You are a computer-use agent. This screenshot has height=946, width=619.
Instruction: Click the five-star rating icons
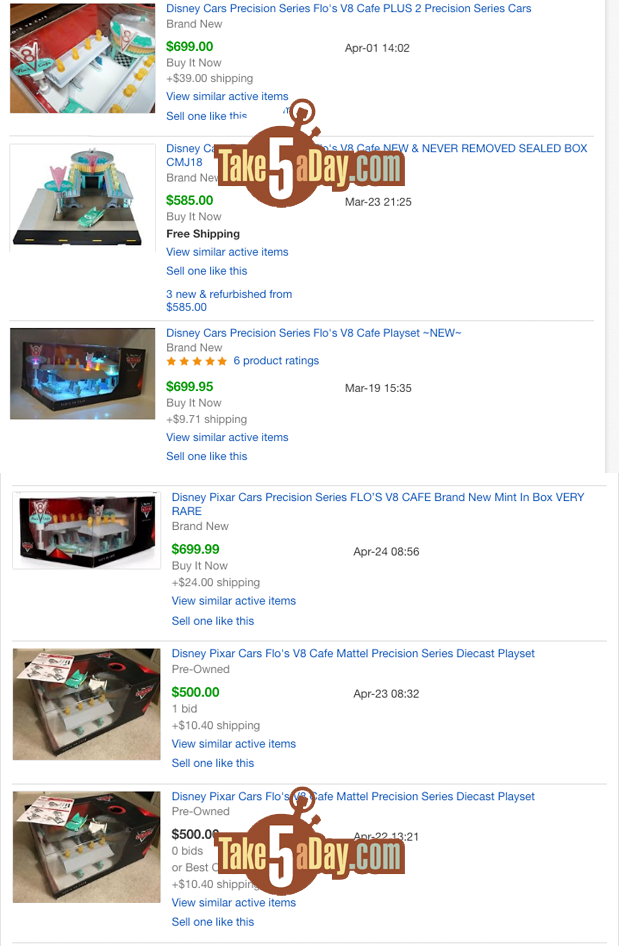(197, 361)
